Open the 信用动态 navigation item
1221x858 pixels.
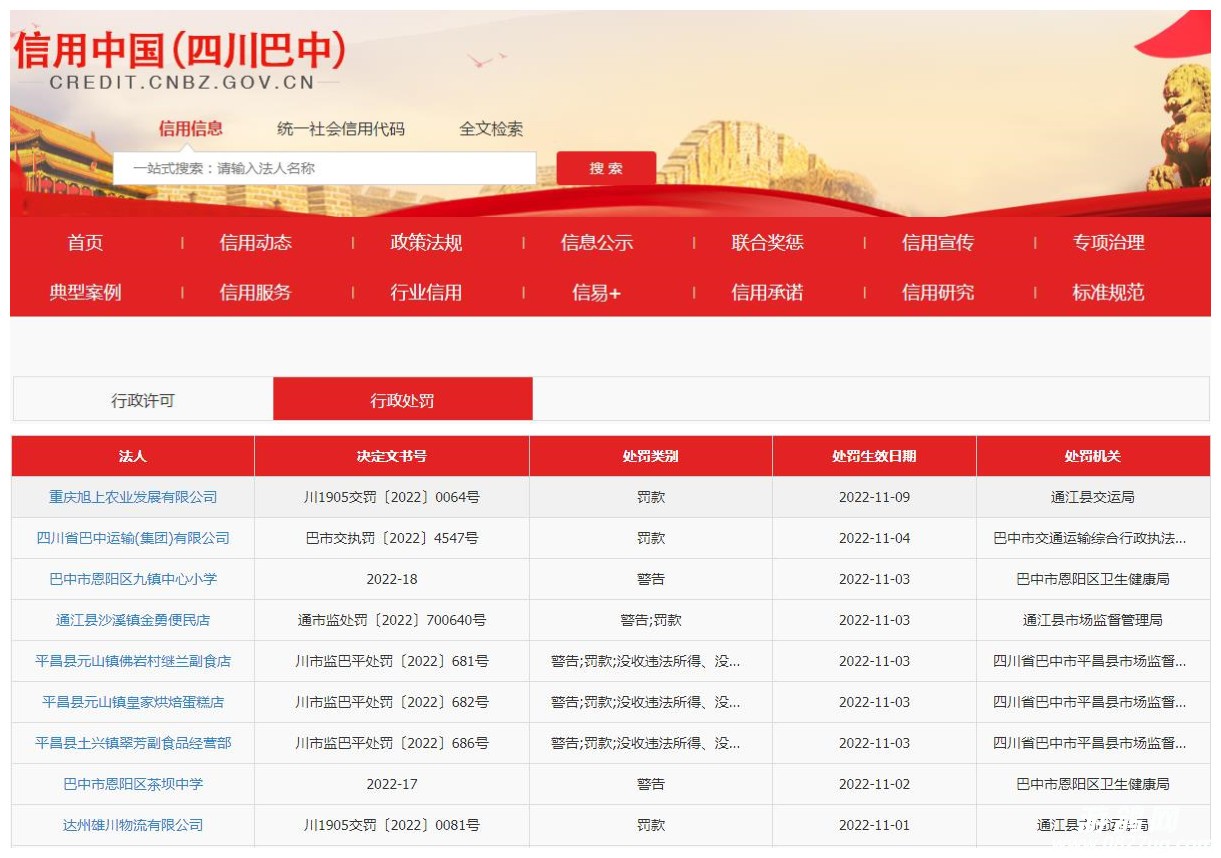256,243
